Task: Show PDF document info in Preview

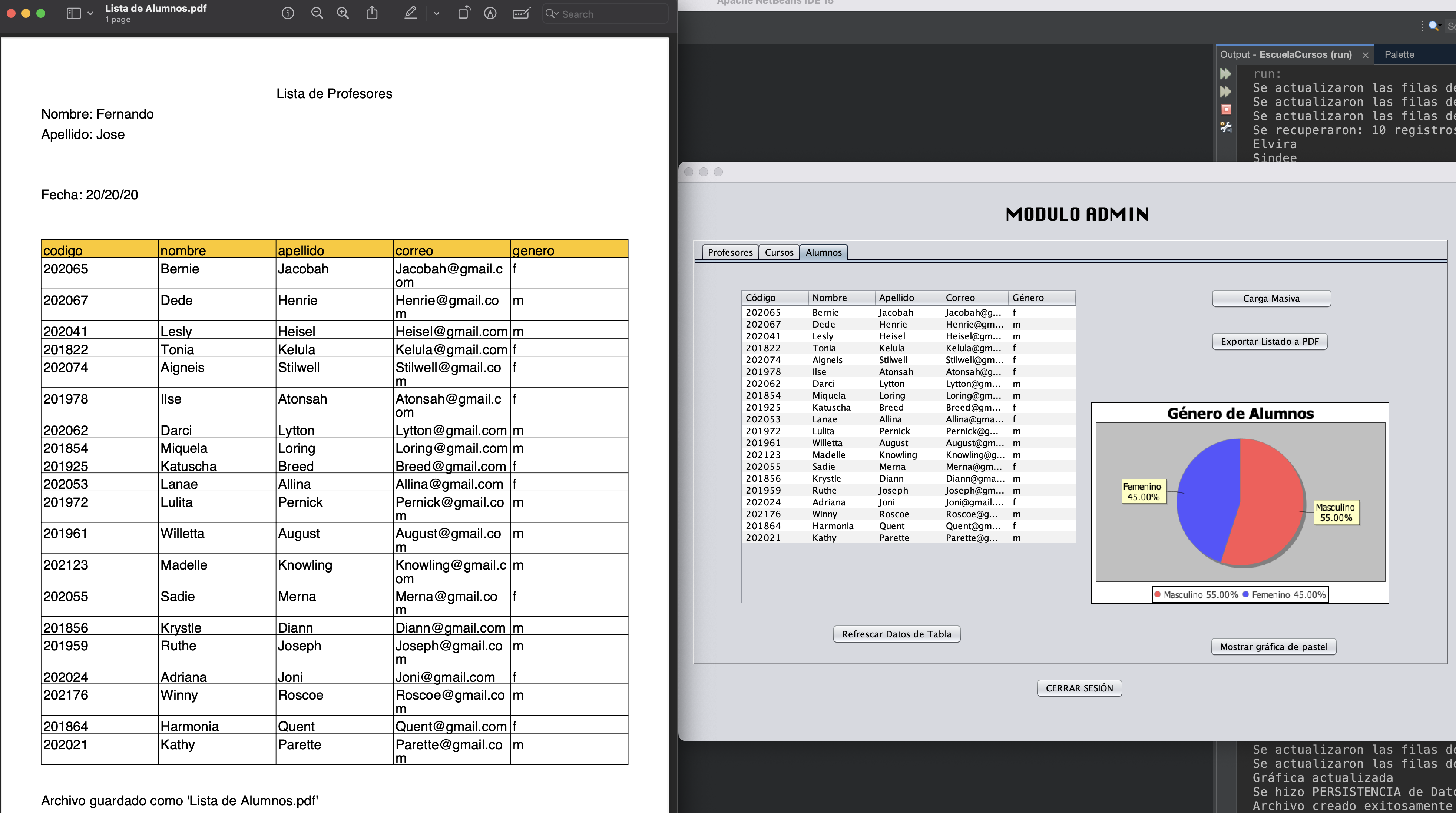Action: point(288,14)
